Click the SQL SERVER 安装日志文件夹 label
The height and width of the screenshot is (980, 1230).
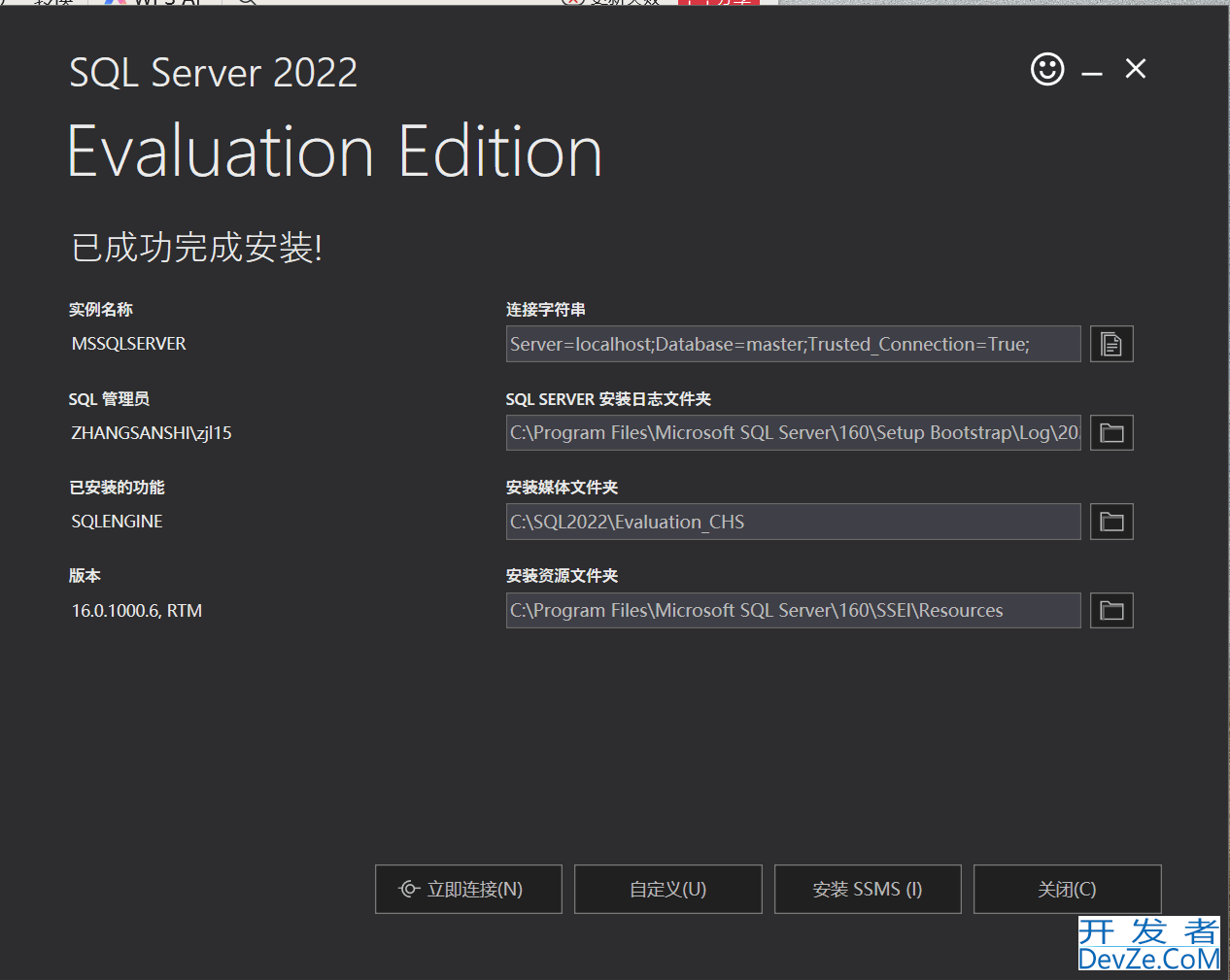608,399
